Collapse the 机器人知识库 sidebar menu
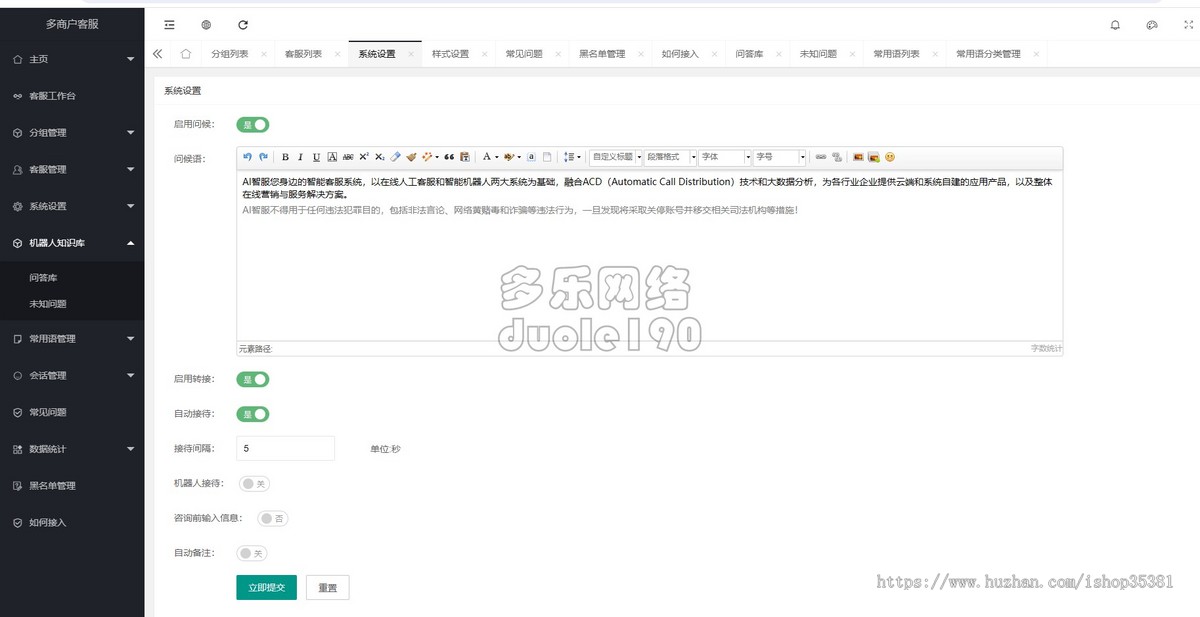The height and width of the screenshot is (617, 1200). pos(72,243)
